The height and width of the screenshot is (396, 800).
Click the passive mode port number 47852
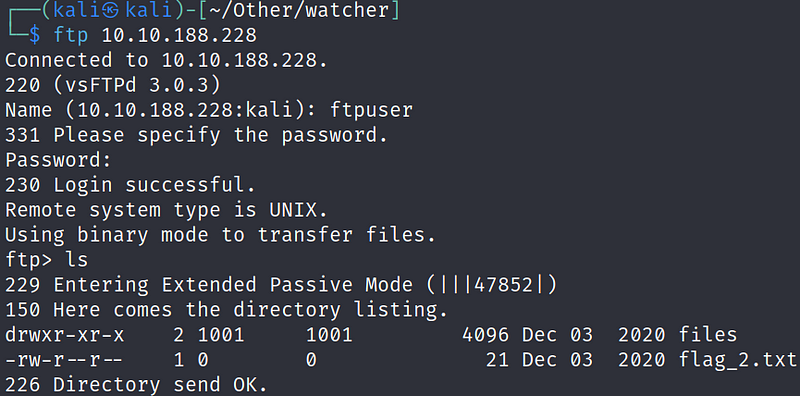(504, 285)
